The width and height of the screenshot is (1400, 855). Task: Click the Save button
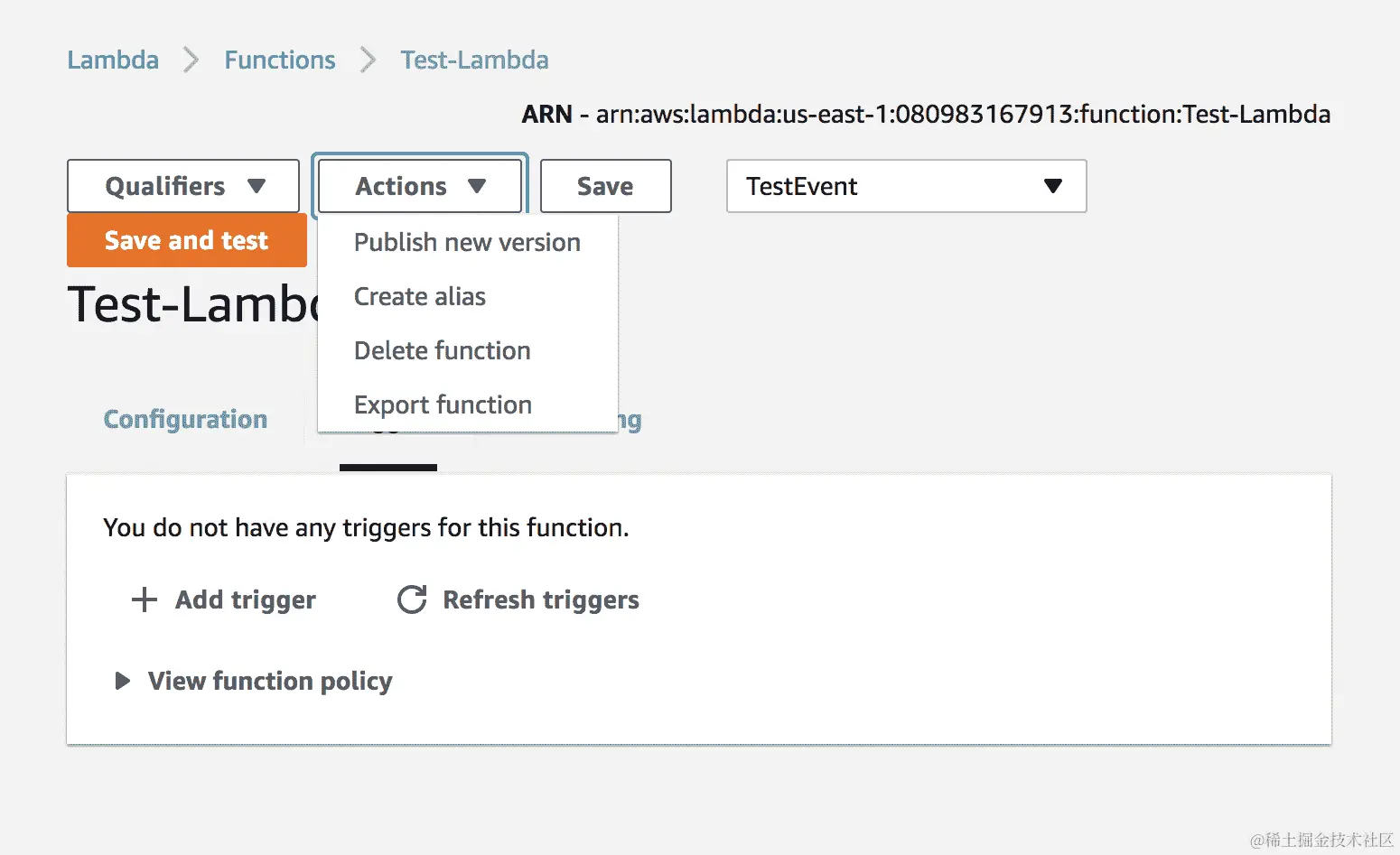point(606,186)
